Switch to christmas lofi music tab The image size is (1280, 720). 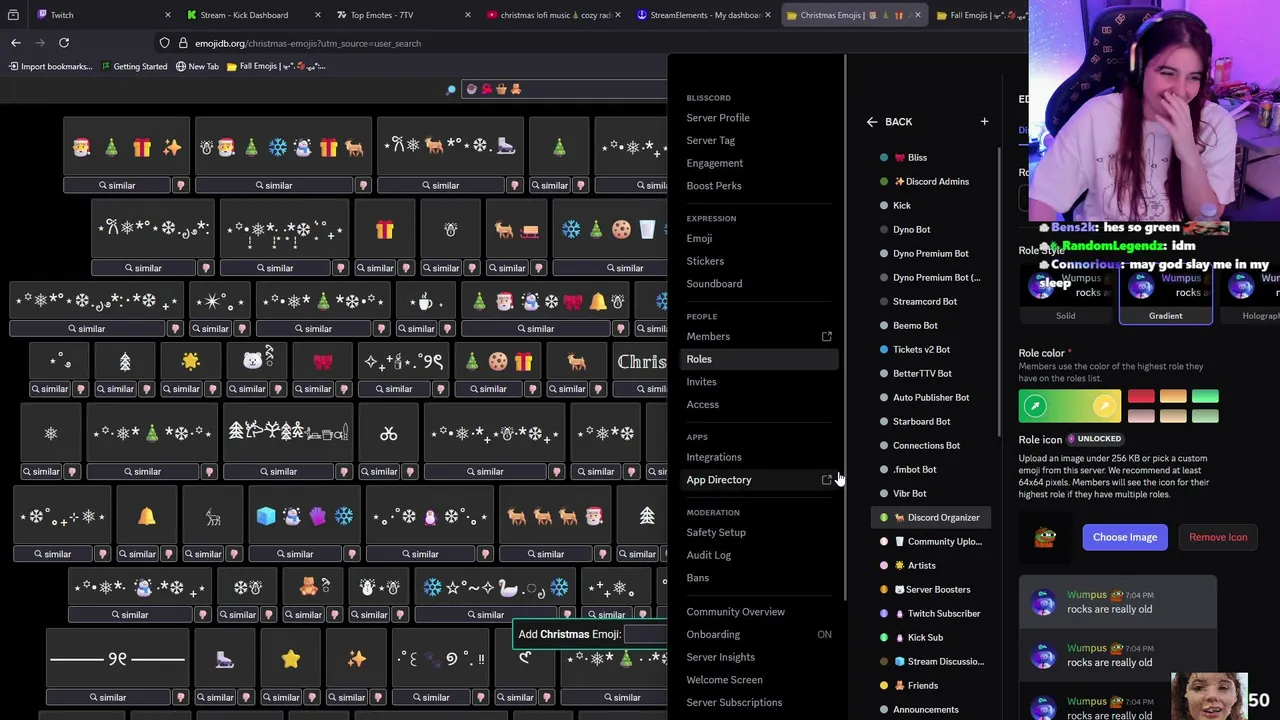pos(550,15)
